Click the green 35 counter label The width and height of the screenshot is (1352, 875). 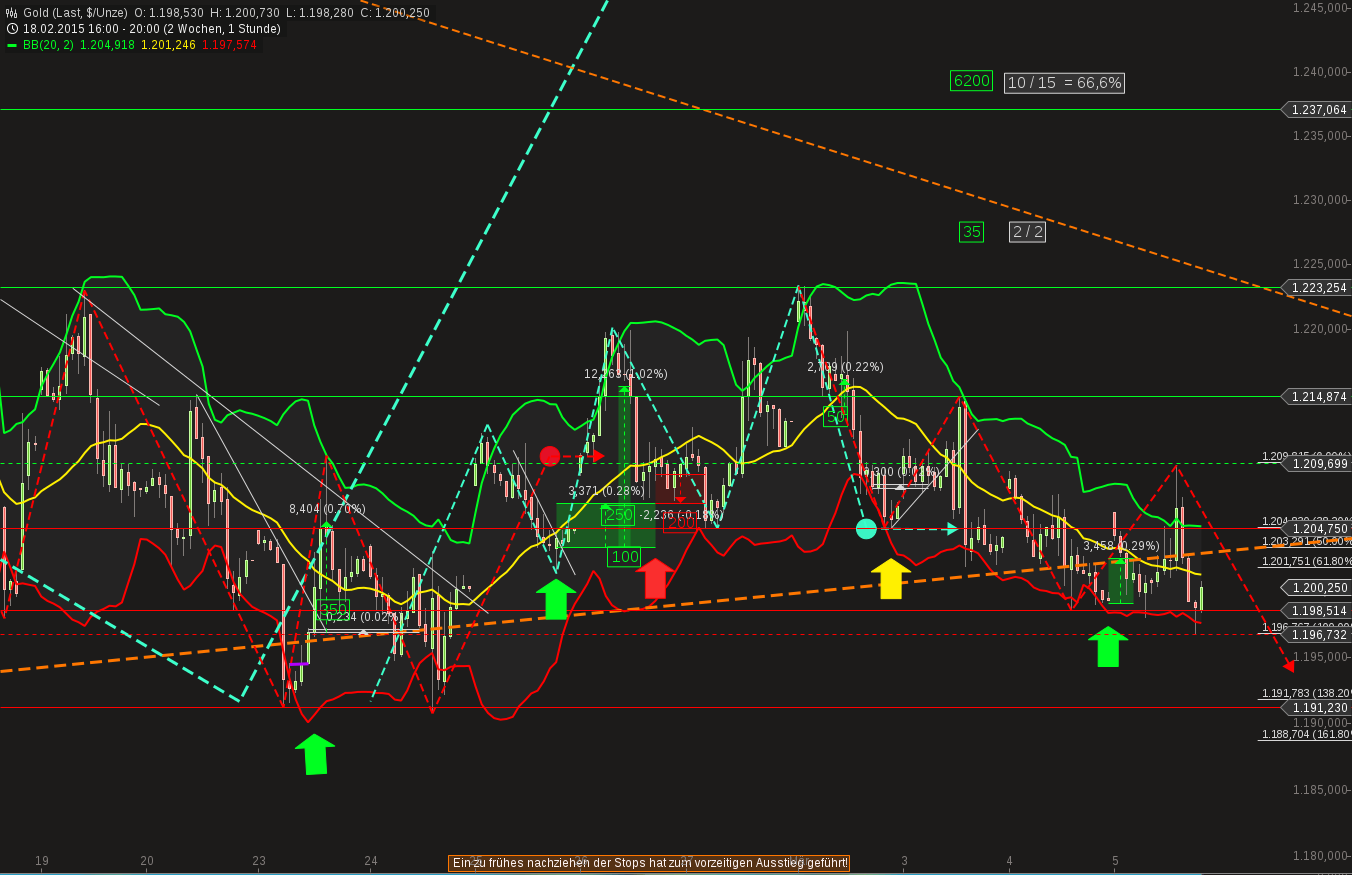[x=970, y=232]
